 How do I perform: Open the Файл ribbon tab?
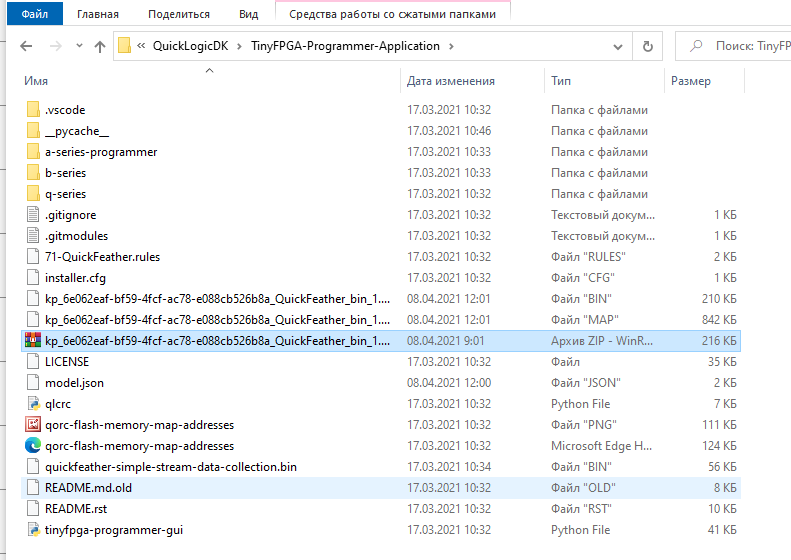[x=35, y=14]
